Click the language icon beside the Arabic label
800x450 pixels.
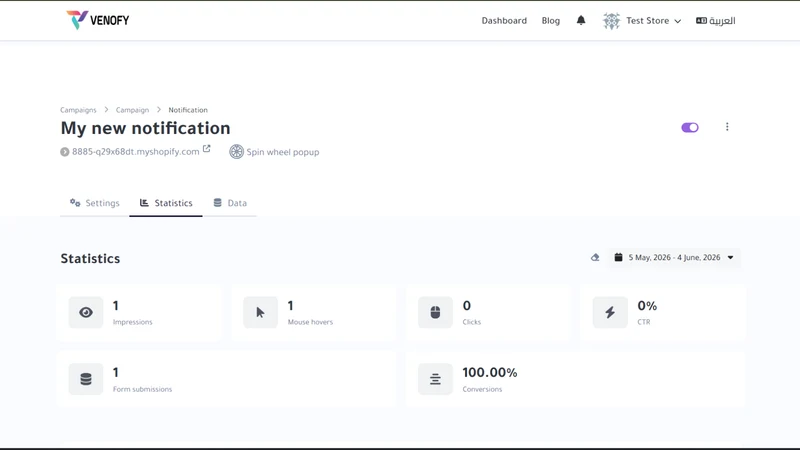point(702,20)
